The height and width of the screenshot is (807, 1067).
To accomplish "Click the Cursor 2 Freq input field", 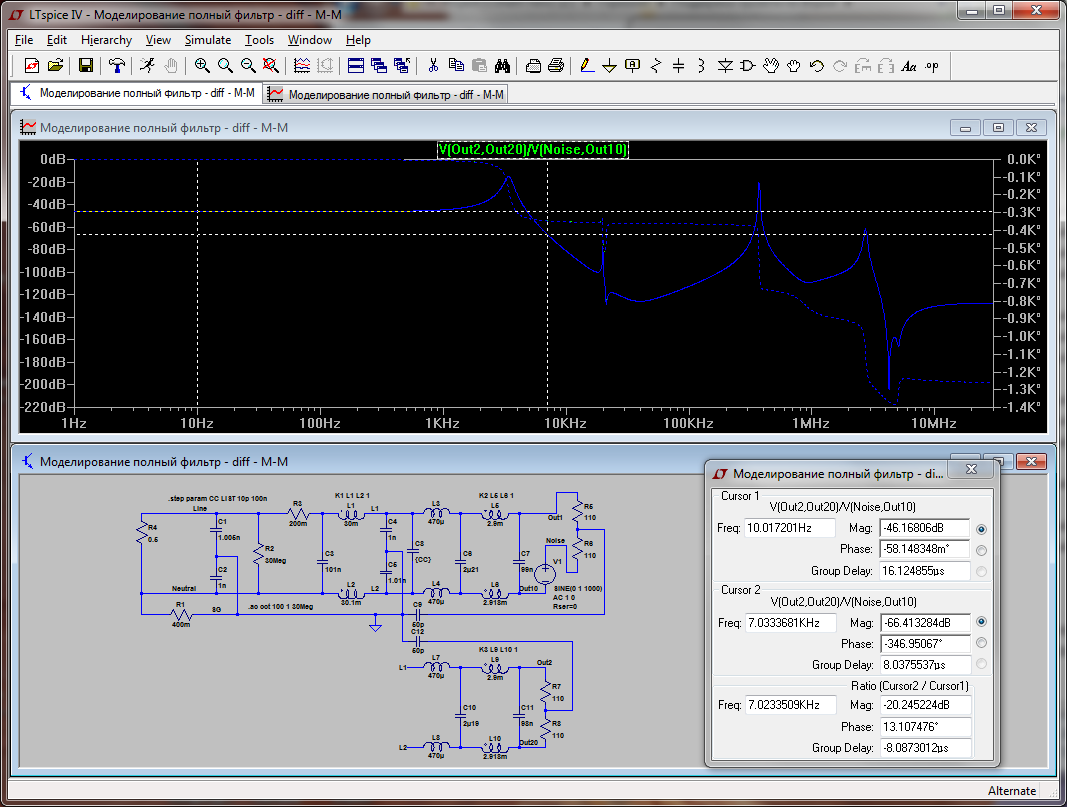I will click(x=789, y=623).
